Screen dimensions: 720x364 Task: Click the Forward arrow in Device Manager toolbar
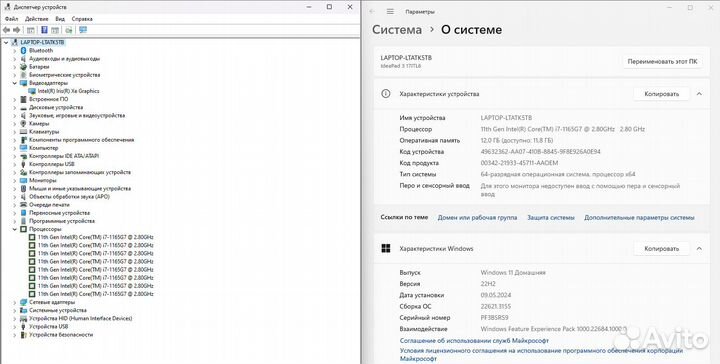(17, 30)
